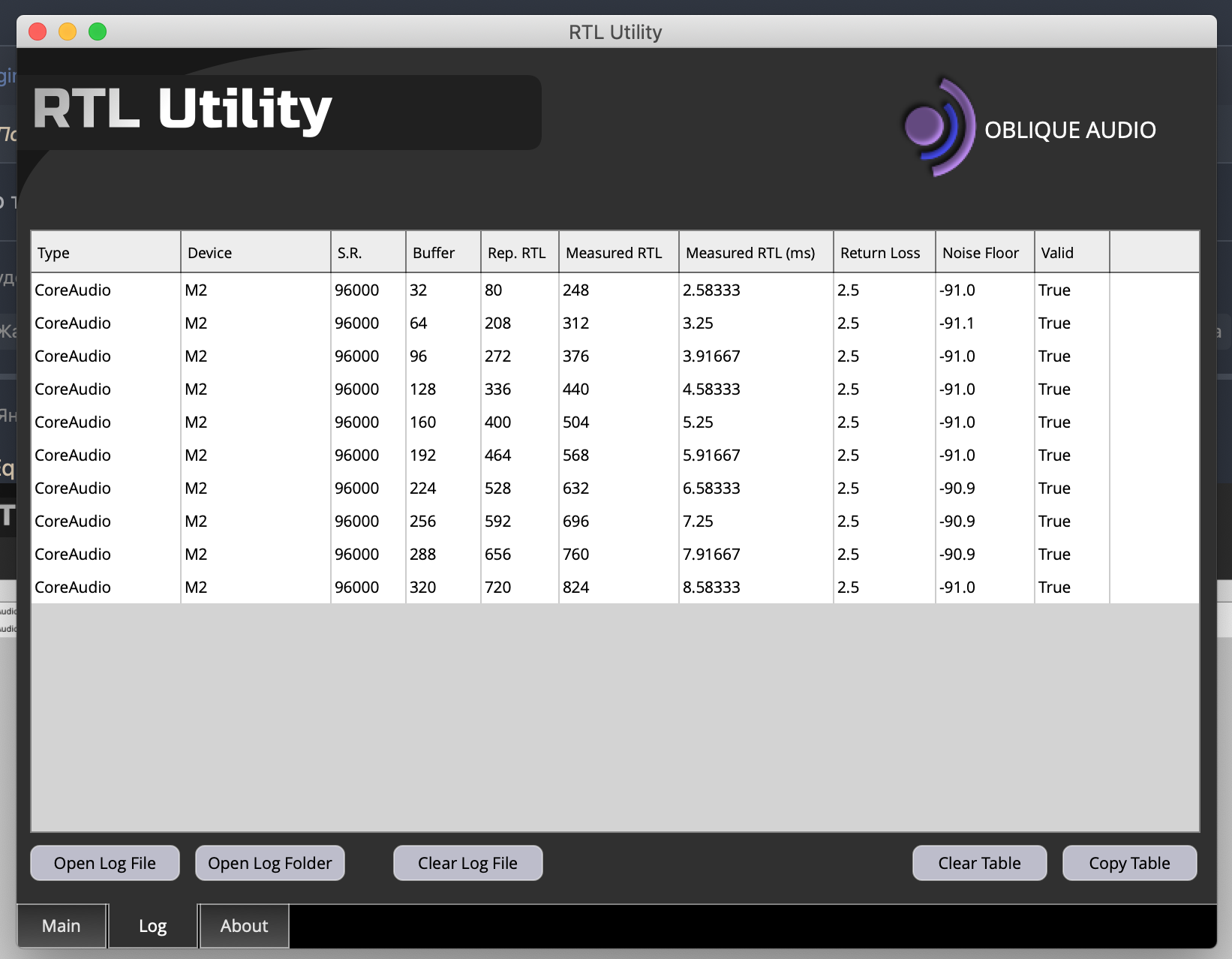The image size is (1232, 959).
Task: Select buffer value 192 cell
Action: tap(443, 455)
